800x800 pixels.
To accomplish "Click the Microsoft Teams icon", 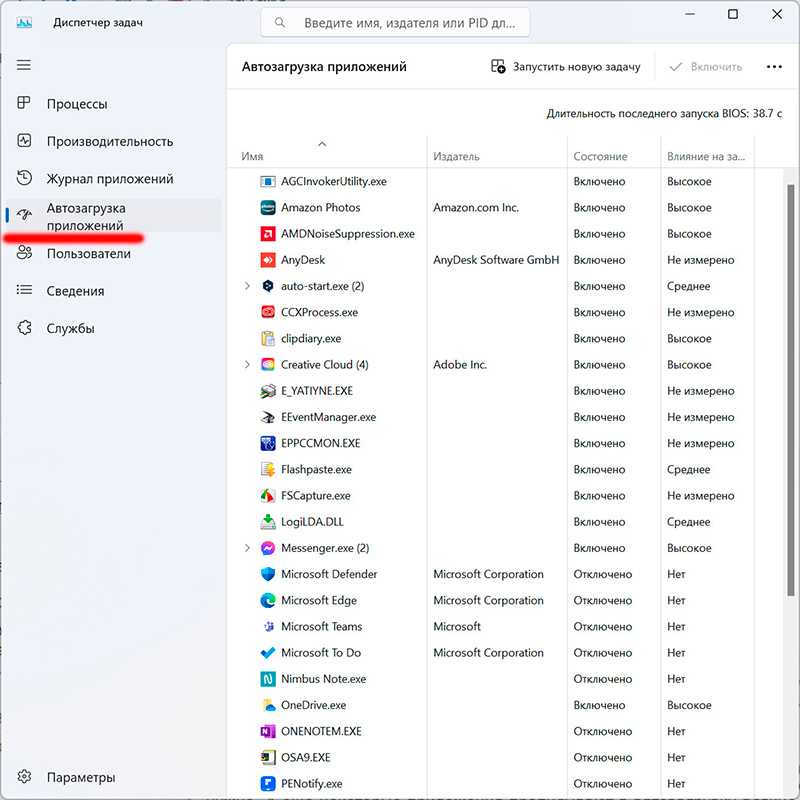I will point(267,627).
